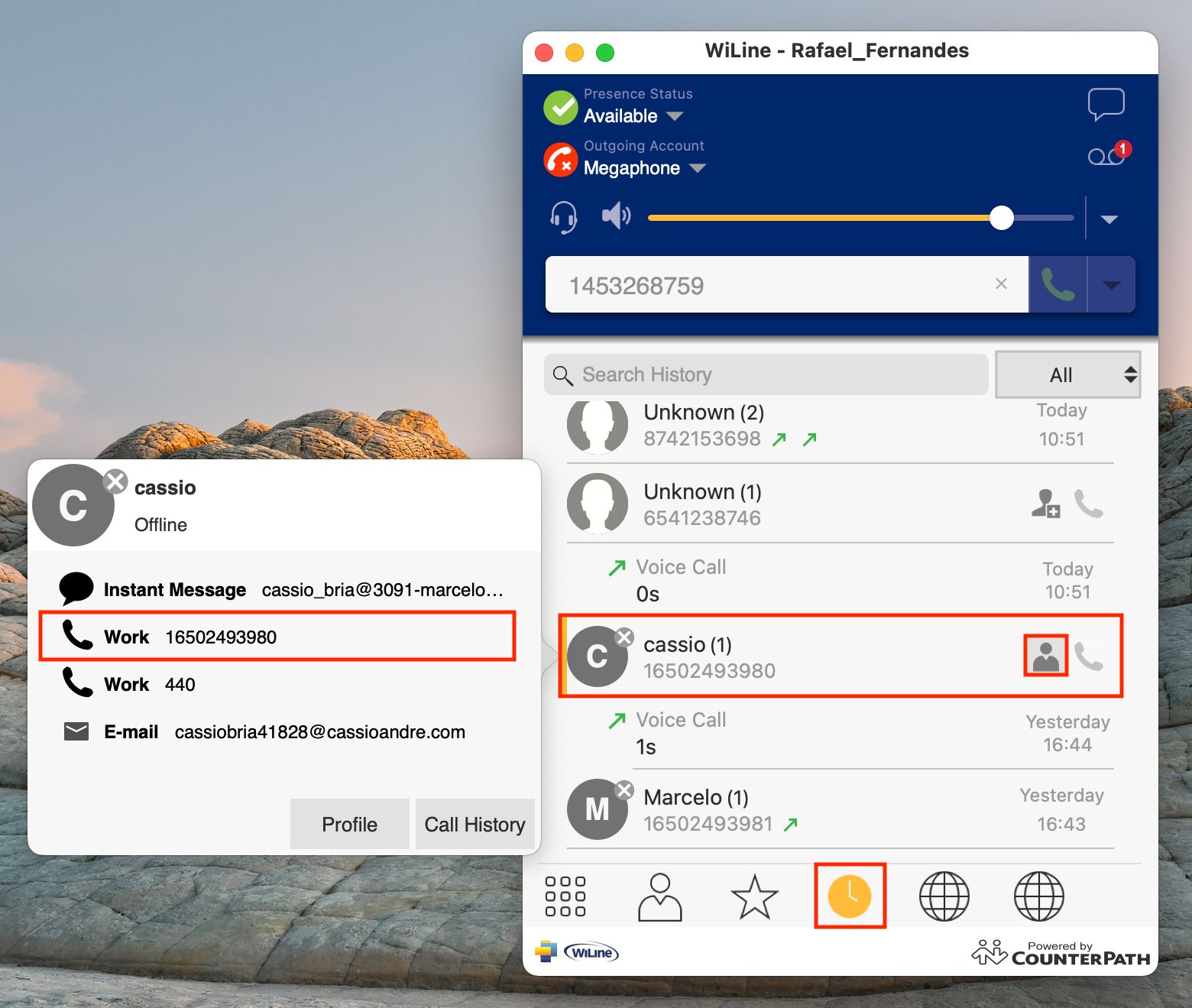Add unknown caller 6541238746 as contact
The image size is (1192, 1008).
(x=1045, y=504)
